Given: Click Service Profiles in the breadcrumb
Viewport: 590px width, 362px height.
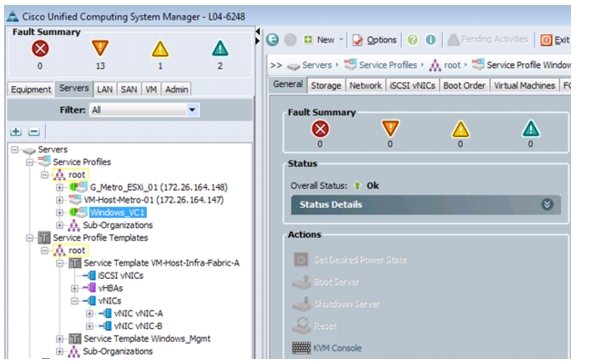Looking at the screenshot, I should 388,65.
